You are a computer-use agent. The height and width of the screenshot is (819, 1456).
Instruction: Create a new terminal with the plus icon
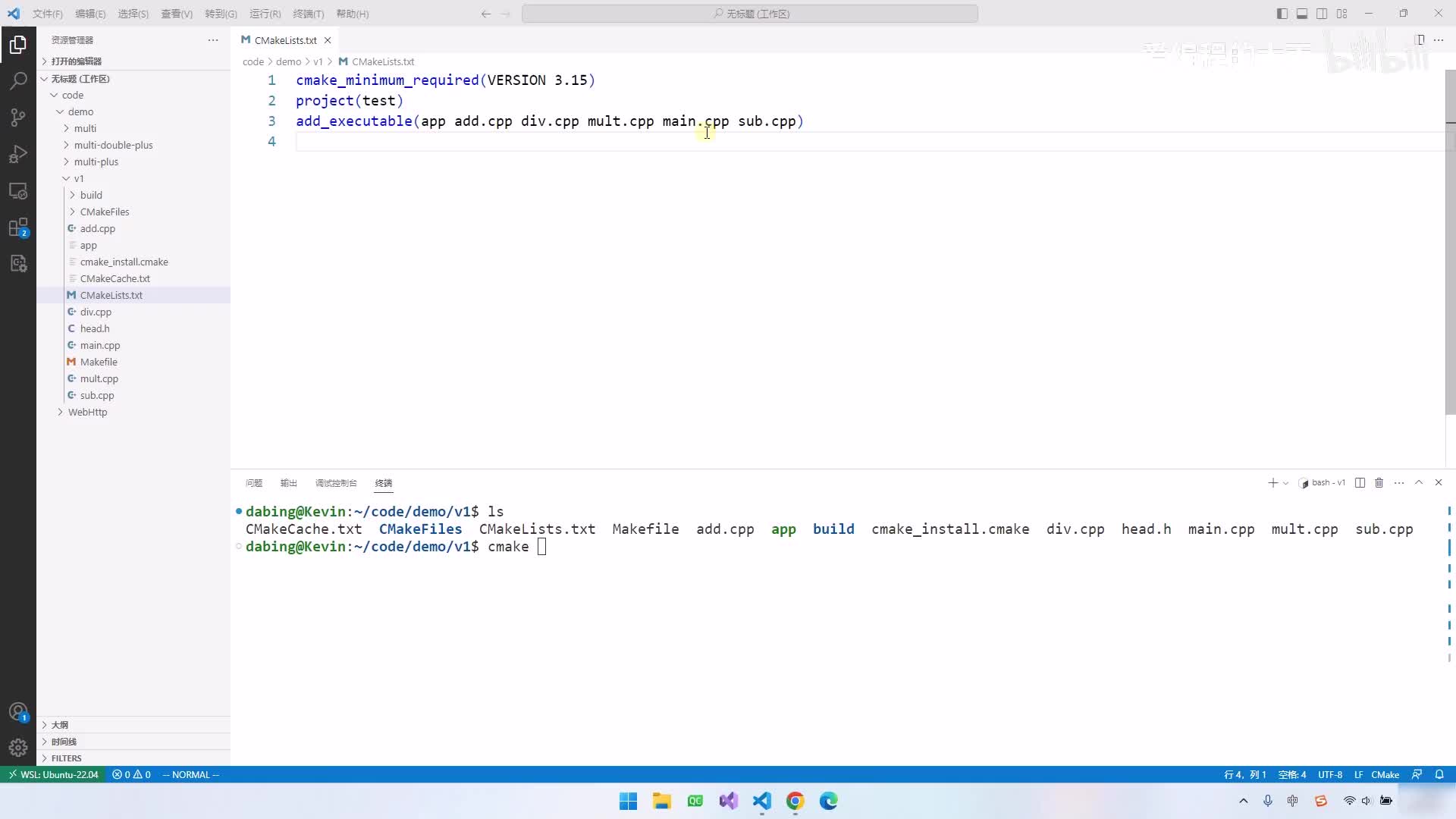1273,483
